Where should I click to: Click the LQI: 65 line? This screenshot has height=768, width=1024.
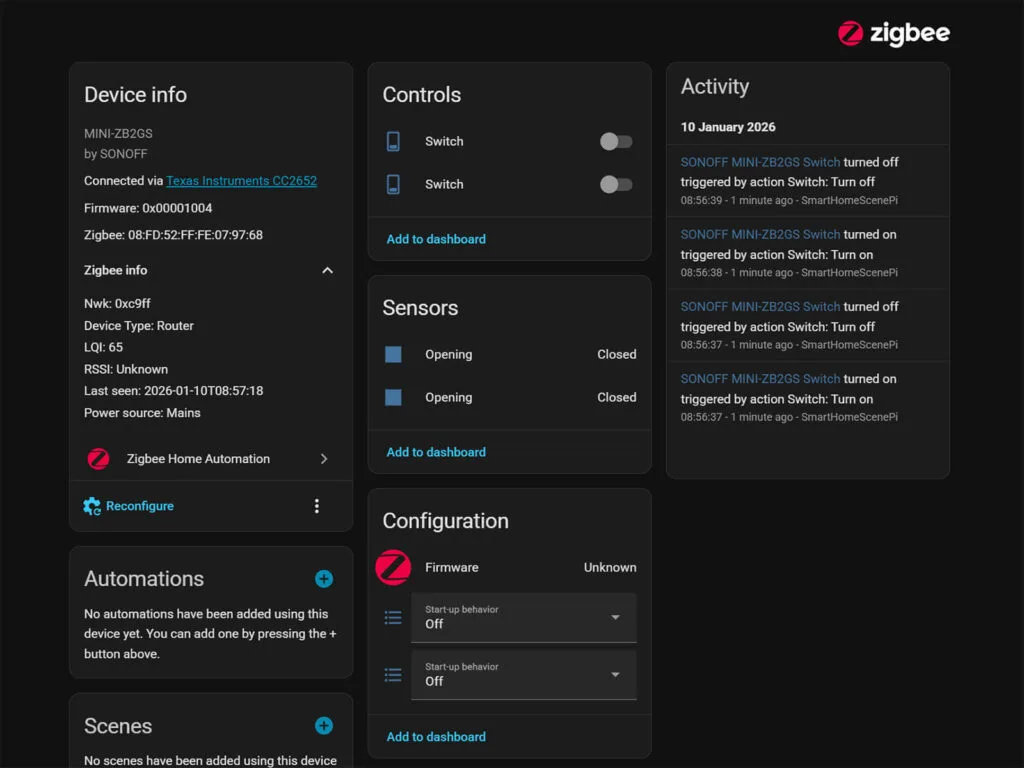103,347
